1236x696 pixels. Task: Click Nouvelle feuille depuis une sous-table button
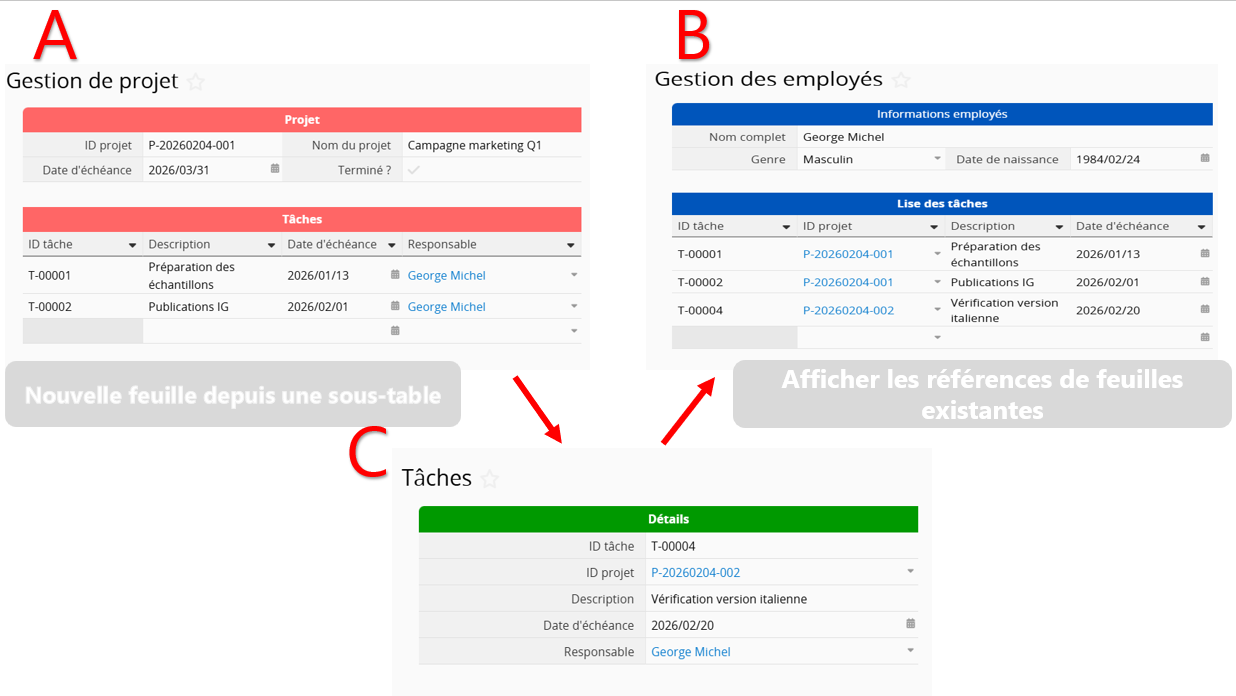pos(233,395)
